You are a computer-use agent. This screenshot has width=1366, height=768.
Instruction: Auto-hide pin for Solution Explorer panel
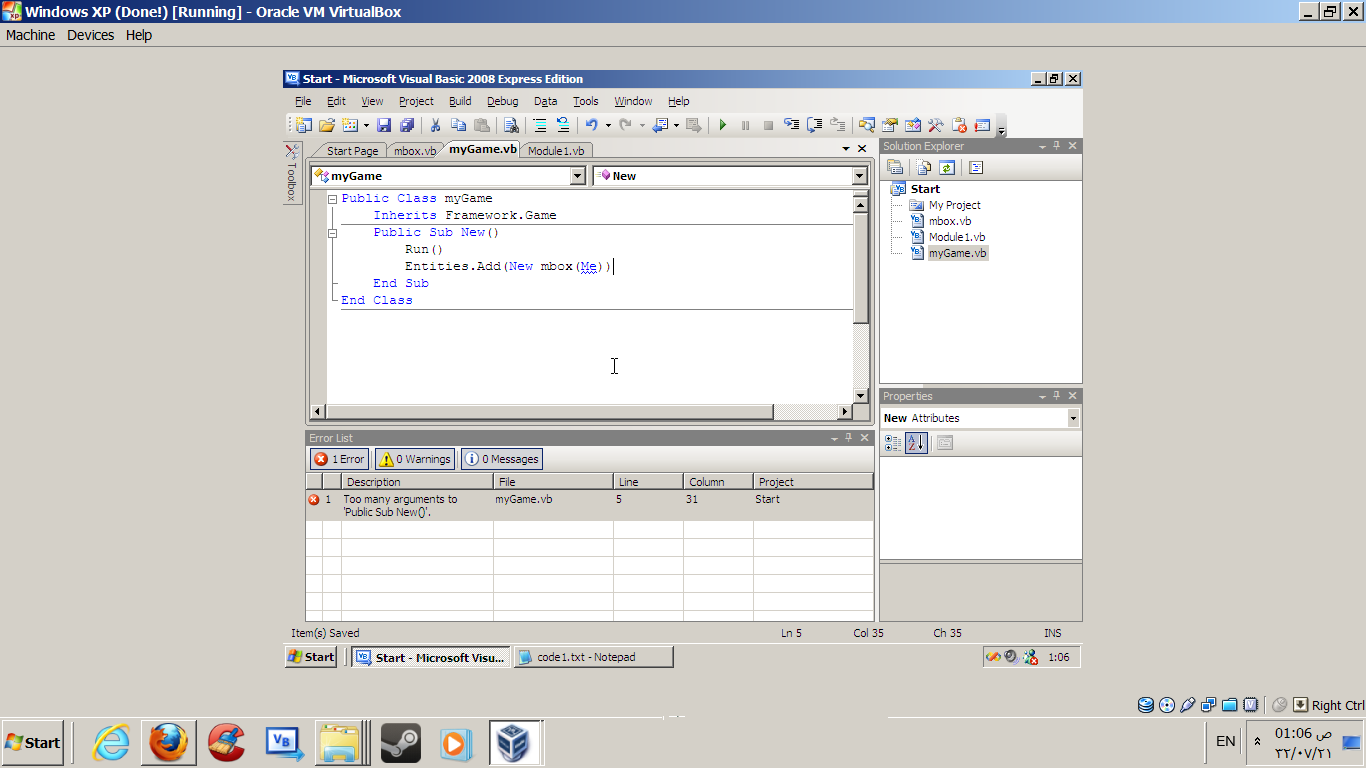click(1056, 146)
